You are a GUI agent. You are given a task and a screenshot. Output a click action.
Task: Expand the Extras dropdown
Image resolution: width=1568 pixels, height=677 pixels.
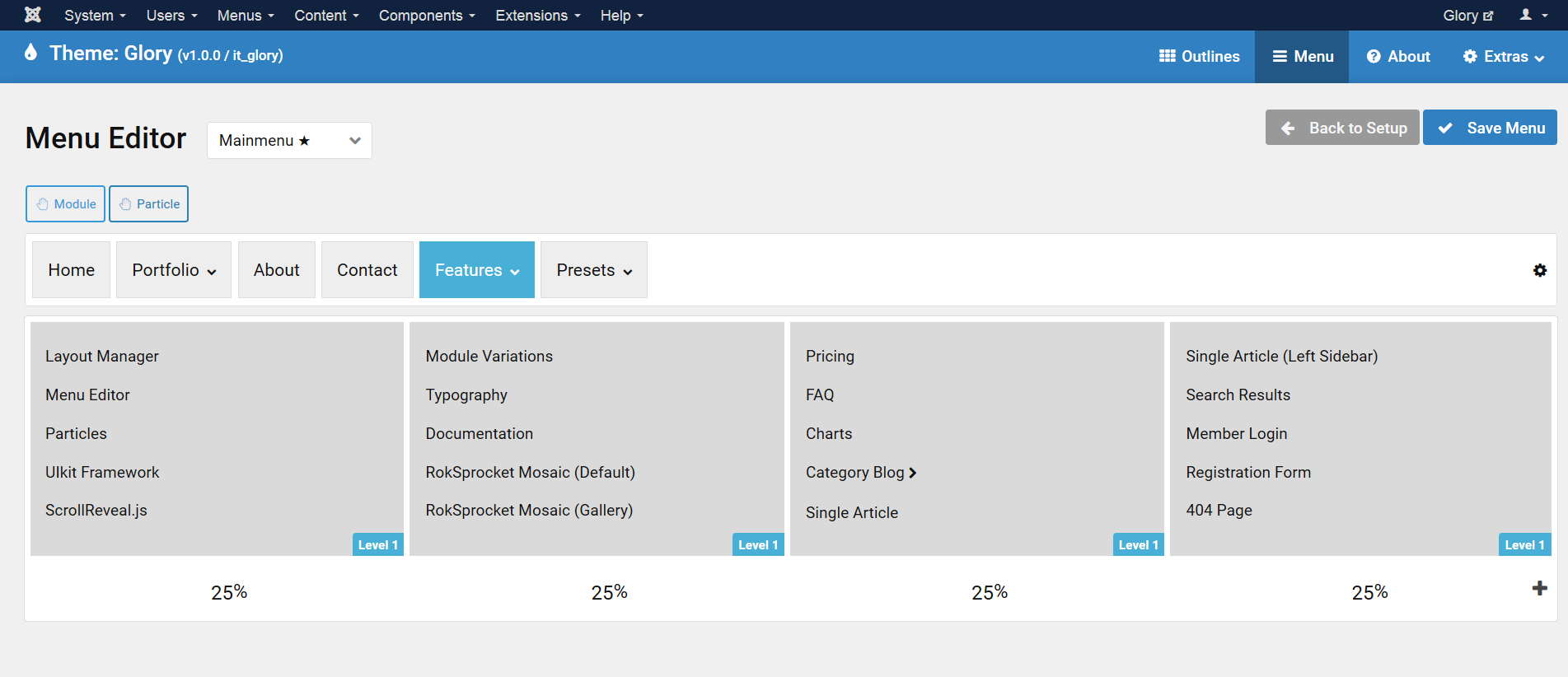click(x=1503, y=56)
